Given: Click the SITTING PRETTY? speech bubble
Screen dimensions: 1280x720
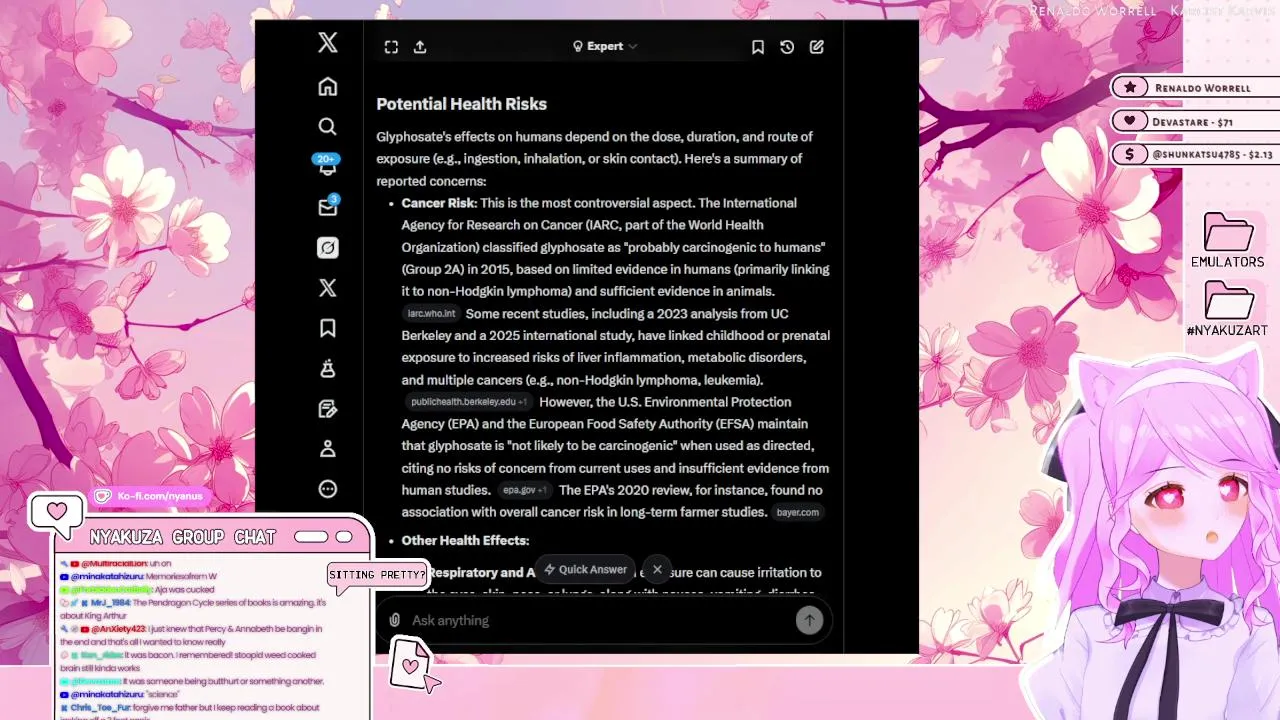Looking at the screenshot, I should [x=377, y=575].
